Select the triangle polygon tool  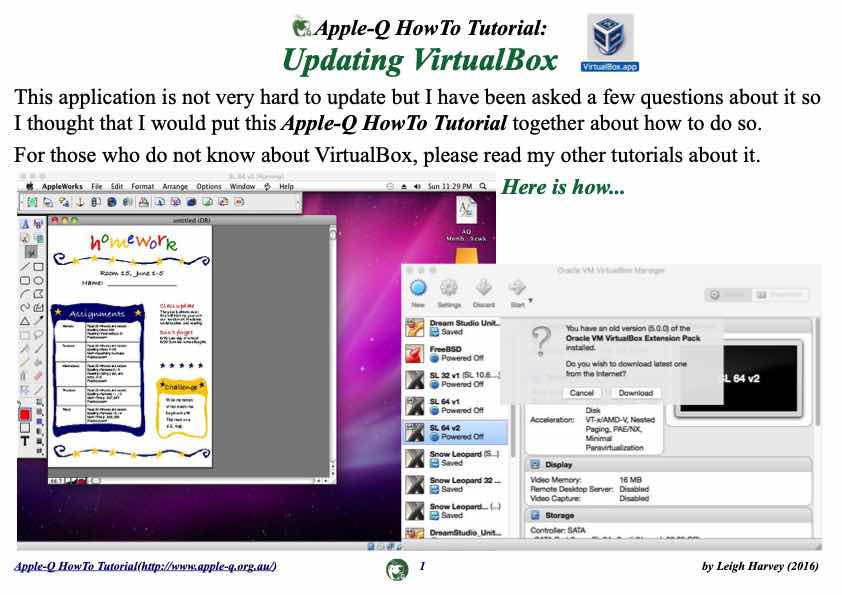click(x=25, y=321)
